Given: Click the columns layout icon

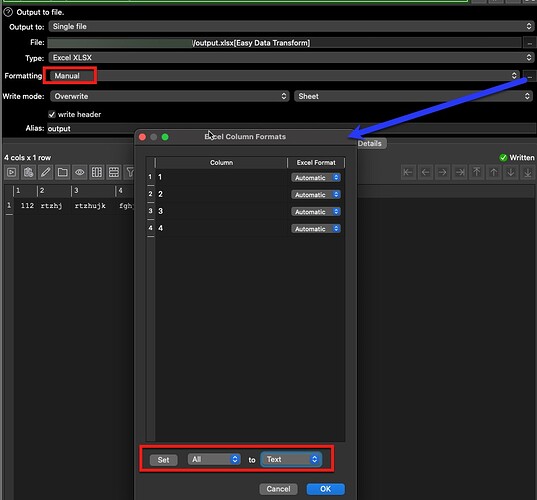Looking at the screenshot, I should [x=97, y=172].
